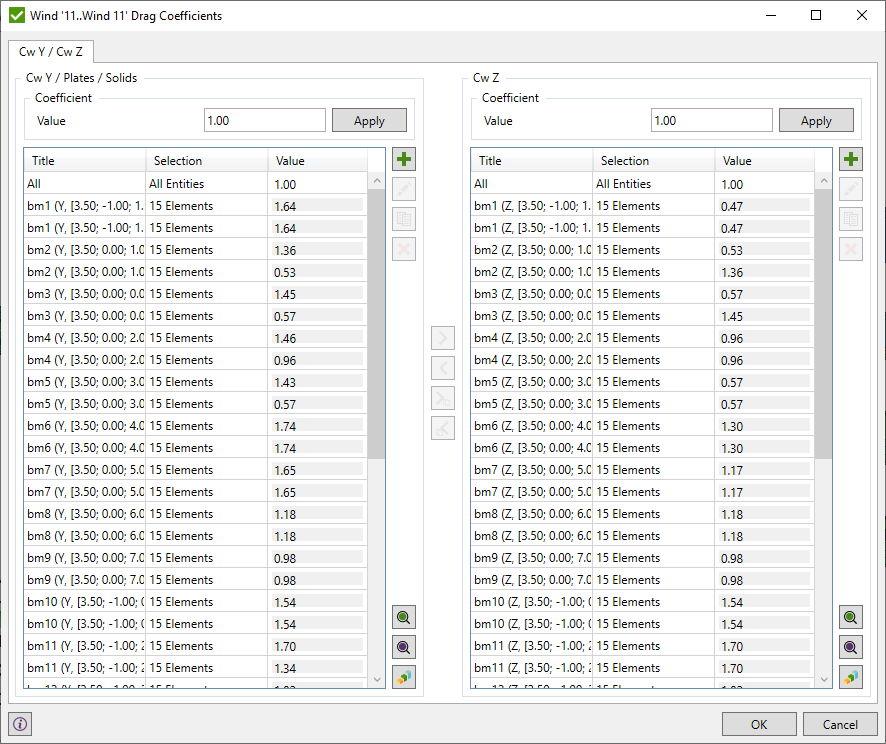The width and height of the screenshot is (886, 744).
Task: Open the 3D view with the colored cubes icon
Action: pyautogui.click(x=404, y=677)
